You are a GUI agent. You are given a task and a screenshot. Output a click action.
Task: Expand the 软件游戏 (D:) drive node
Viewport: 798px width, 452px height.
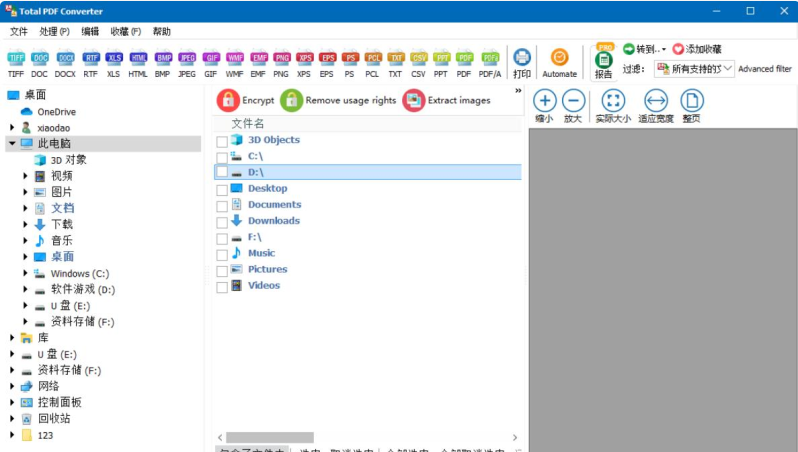click(25, 289)
